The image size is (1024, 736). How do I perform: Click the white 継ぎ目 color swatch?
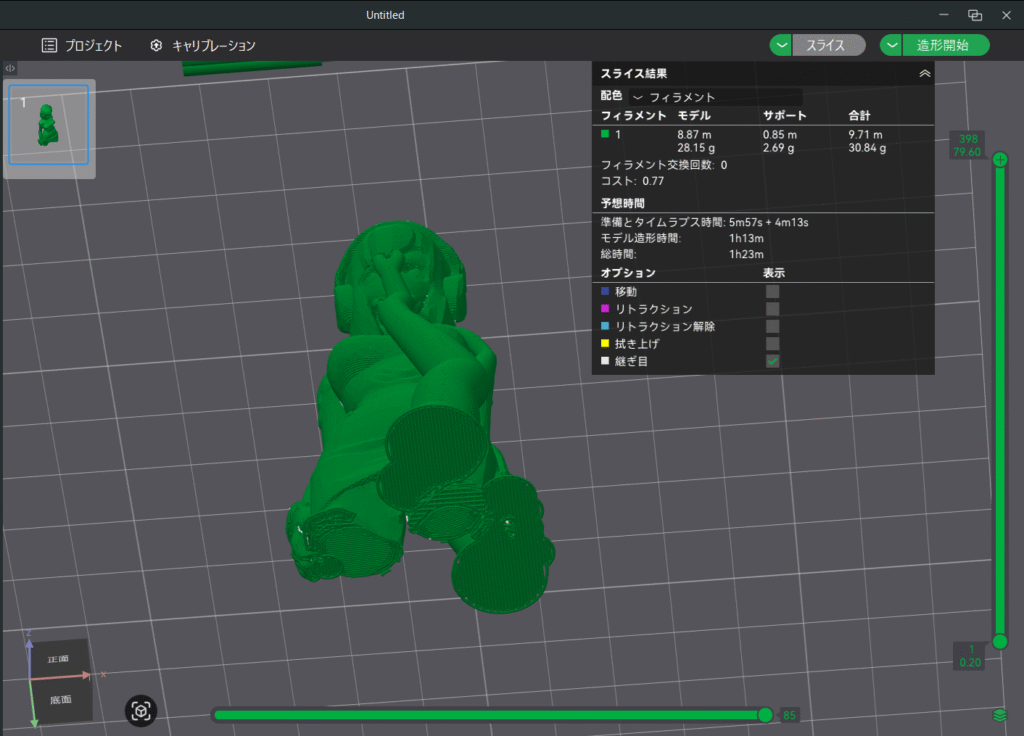605,360
